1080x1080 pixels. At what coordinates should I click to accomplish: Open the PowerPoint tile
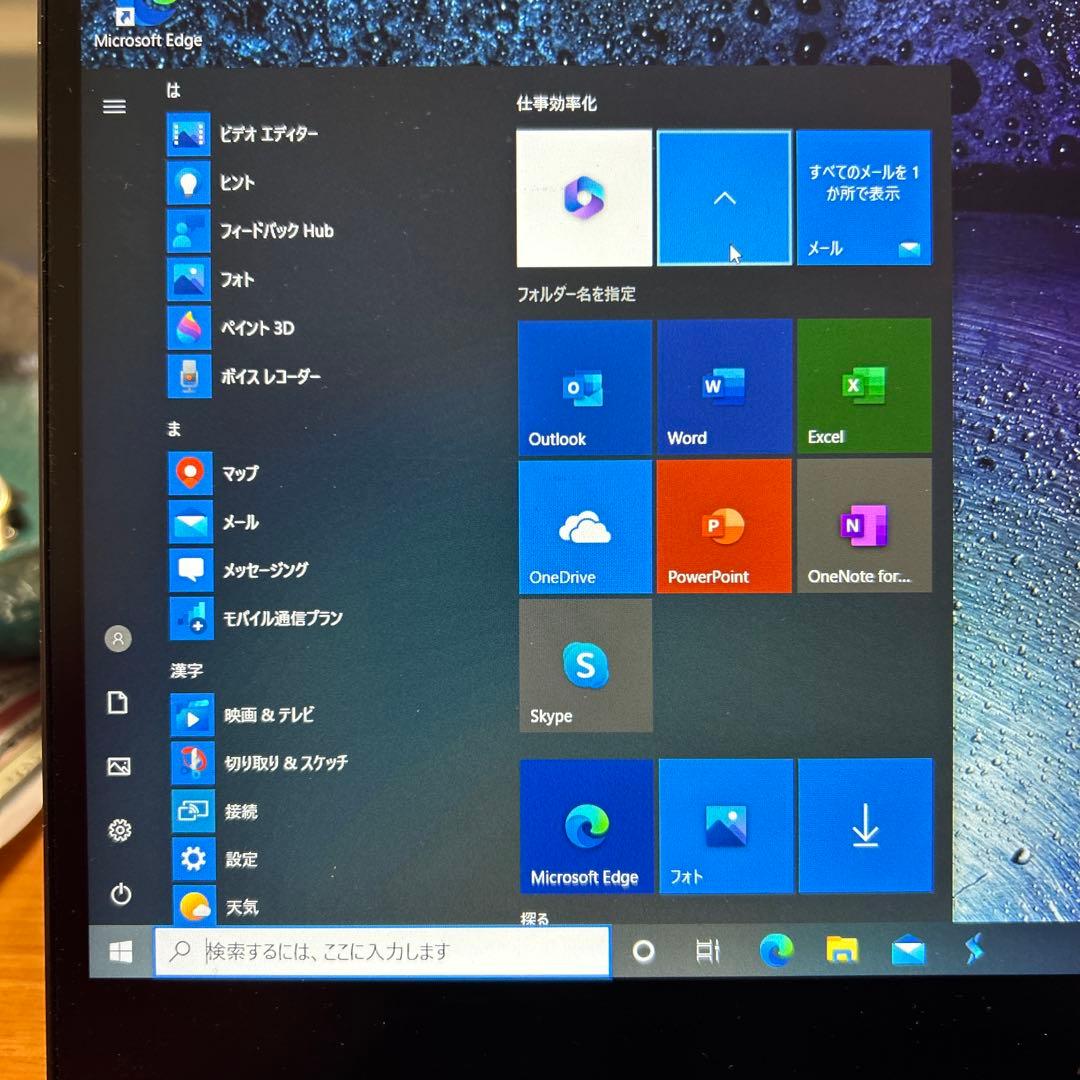click(x=724, y=526)
